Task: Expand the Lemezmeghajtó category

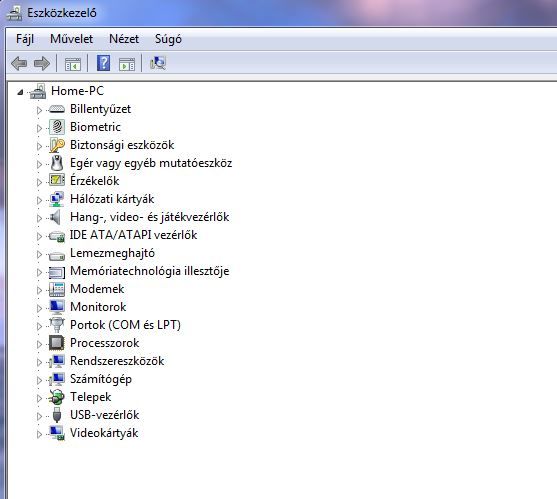Action: coord(39,254)
